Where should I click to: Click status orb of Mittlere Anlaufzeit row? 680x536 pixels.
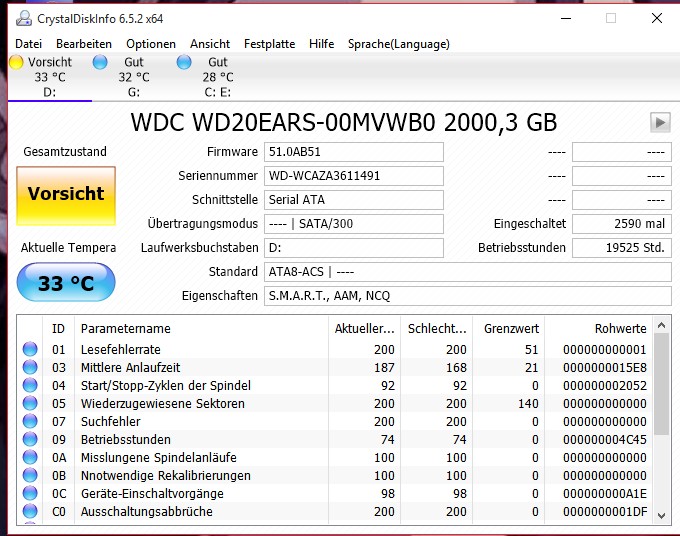(x=30, y=367)
